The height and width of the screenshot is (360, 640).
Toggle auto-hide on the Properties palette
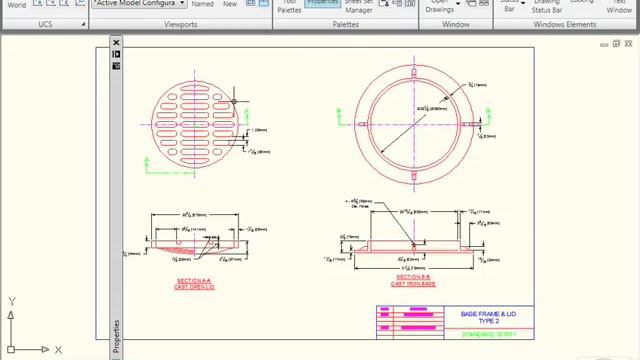click(116, 54)
